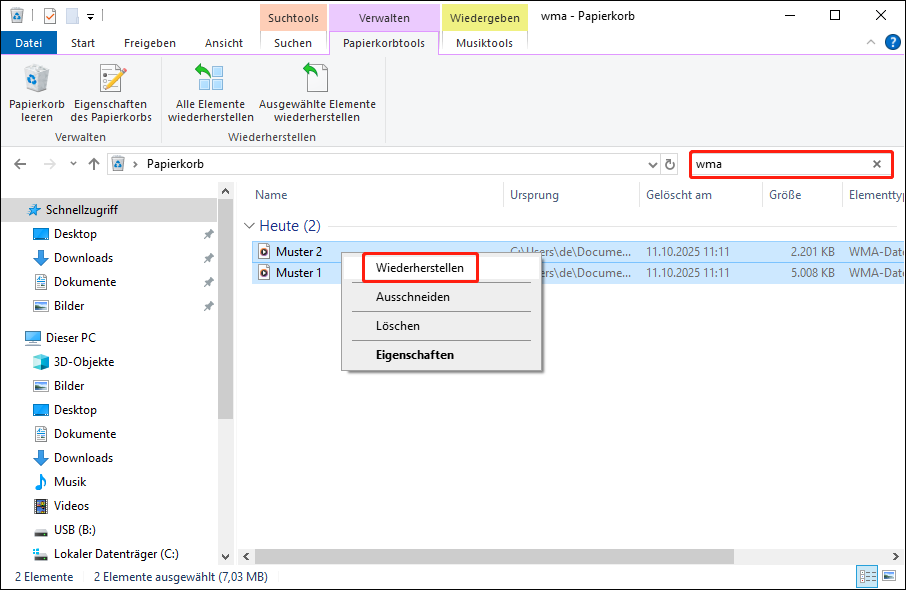Click Ausgewählte Elemente wiederherstellen
Image resolution: width=906 pixels, height=590 pixels.
click(317, 94)
